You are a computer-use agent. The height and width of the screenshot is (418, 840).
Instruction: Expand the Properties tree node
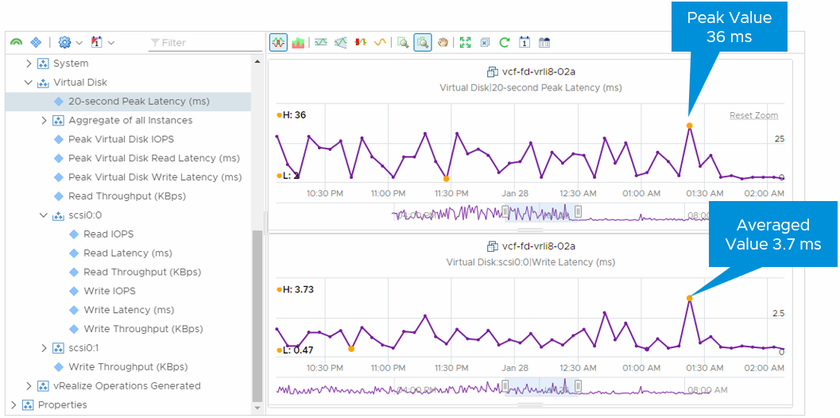(12, 405)
